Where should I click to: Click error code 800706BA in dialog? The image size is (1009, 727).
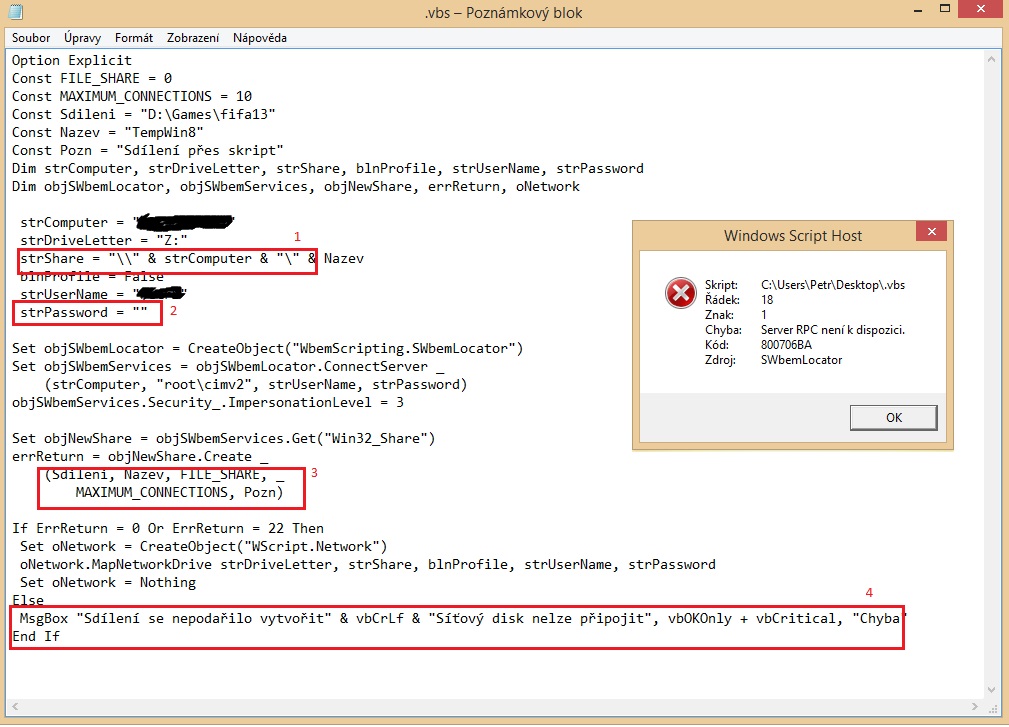click(x=786, y=345)
